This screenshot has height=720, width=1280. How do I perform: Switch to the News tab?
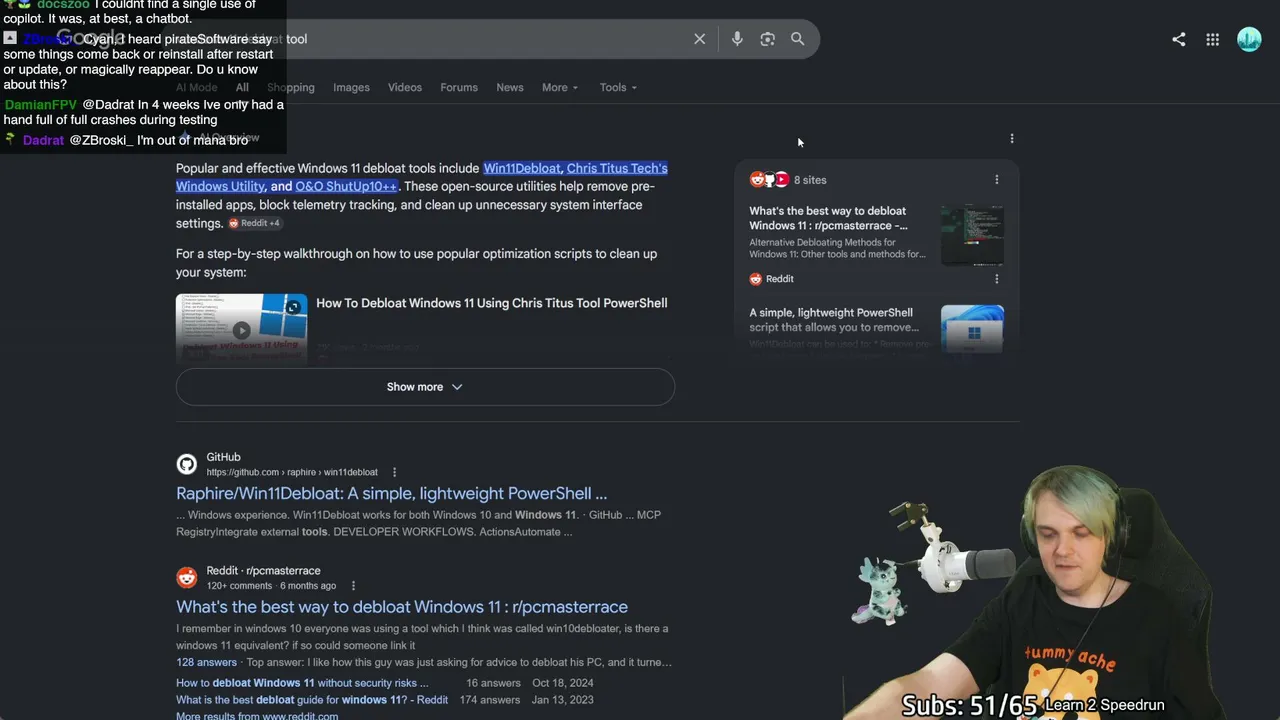[510, 87]
